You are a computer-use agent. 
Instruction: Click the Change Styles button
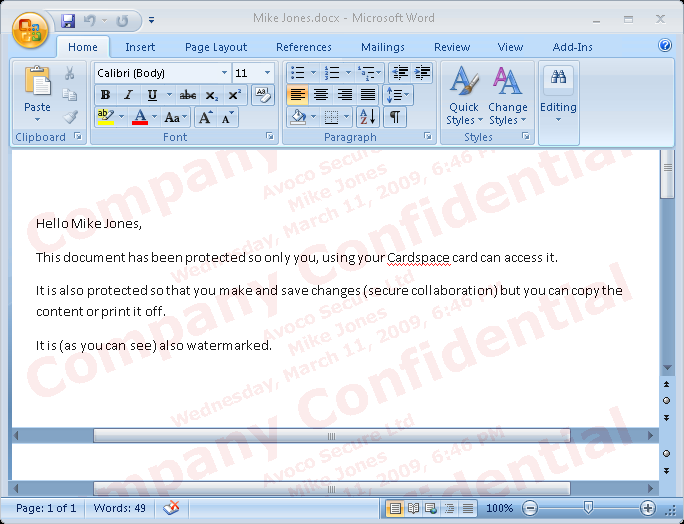(x=508, y=98)
